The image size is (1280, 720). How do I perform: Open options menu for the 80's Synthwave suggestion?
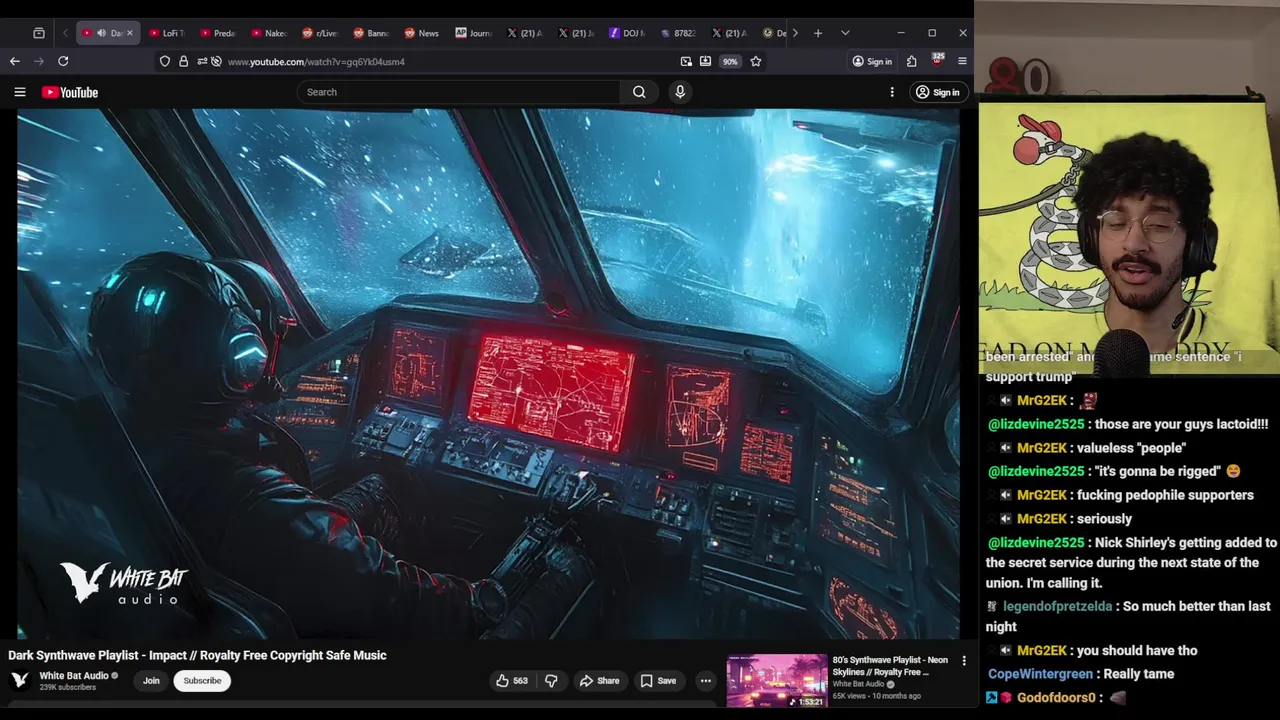coord(964,661)
